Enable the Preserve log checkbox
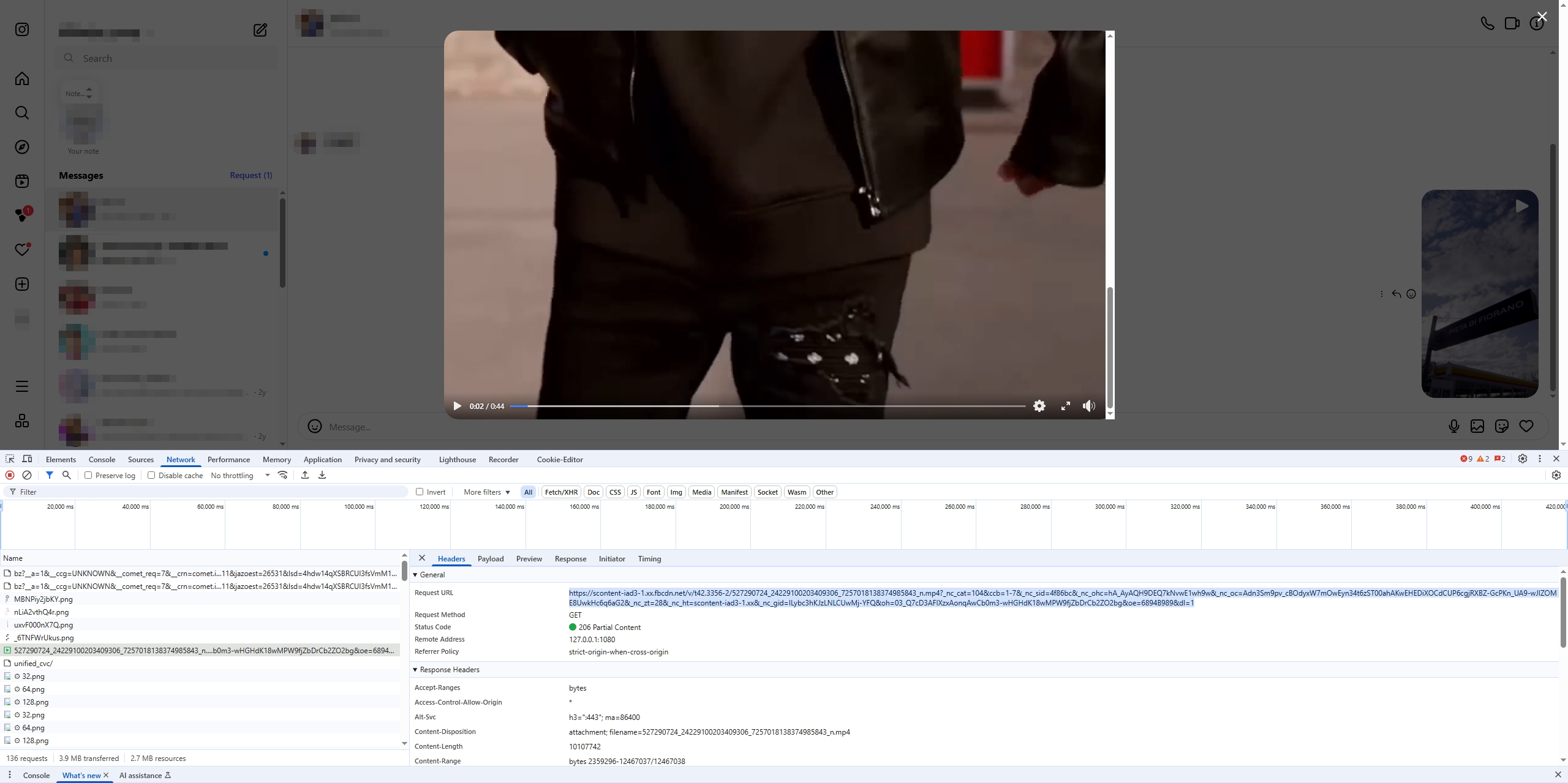Screen dimensions: 1568x783 (x=88, y=475)
